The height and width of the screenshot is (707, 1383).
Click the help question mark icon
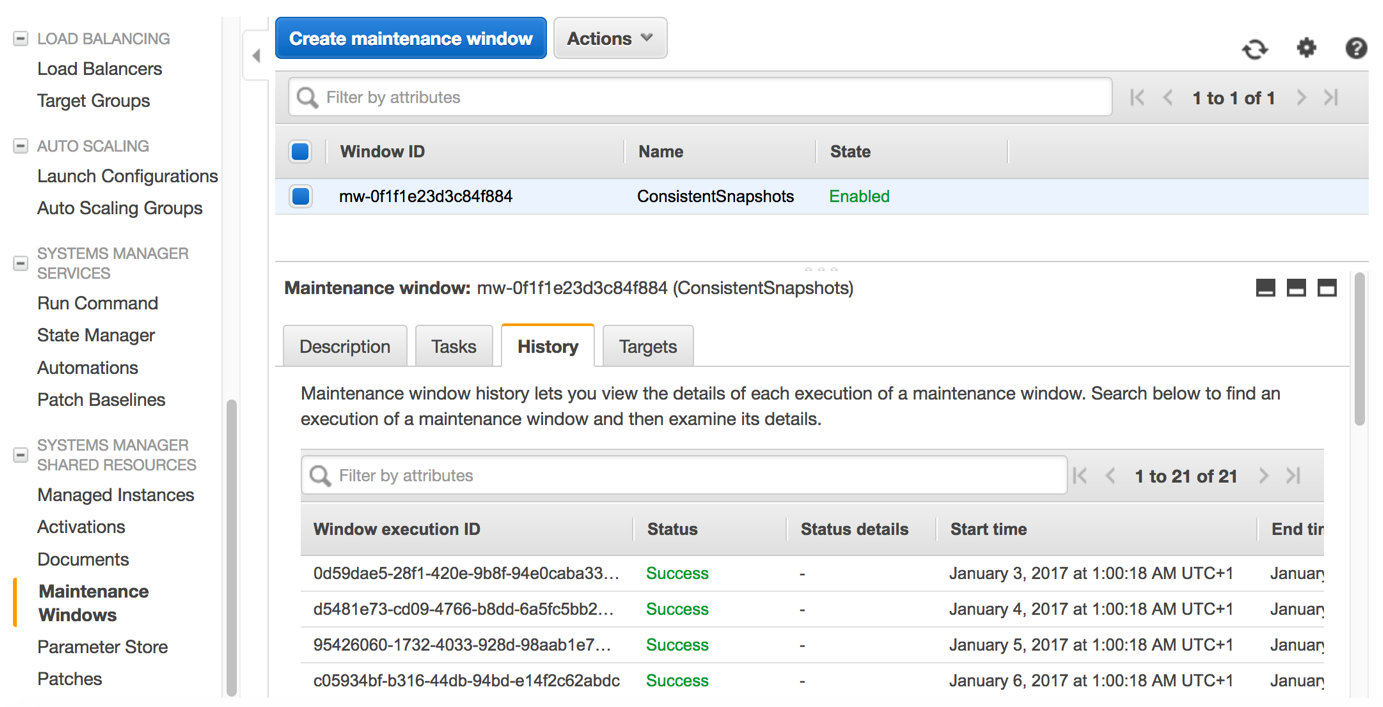pos(1355,48)
